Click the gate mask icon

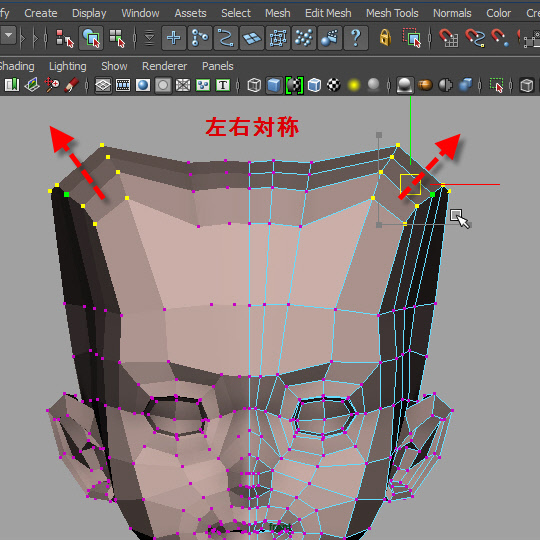pyautogui.click(x=163, y=85)
